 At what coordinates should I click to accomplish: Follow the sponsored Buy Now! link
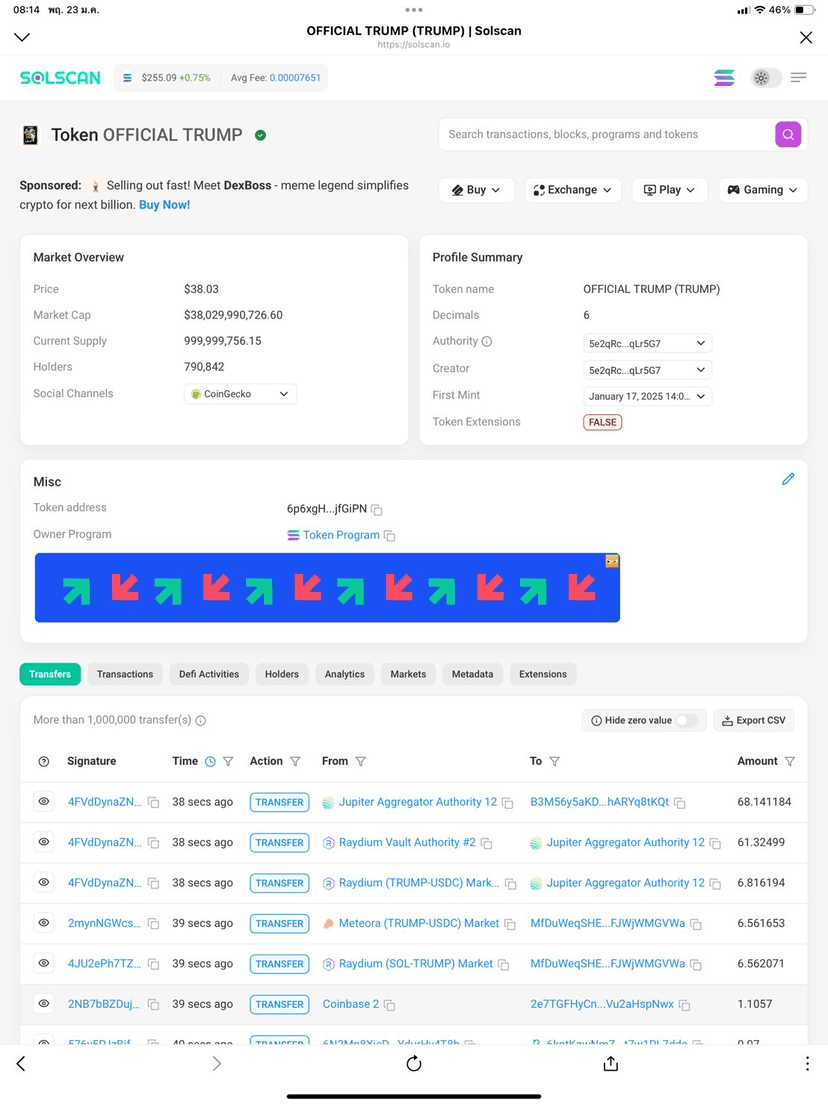(x=164, y=205)
